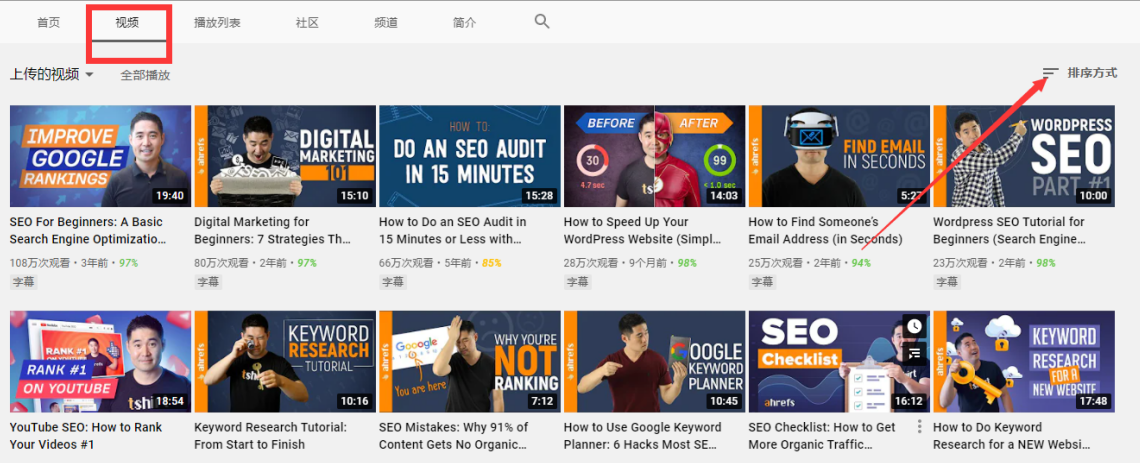Switch to the 频道 tab

(x=386, y=23)
